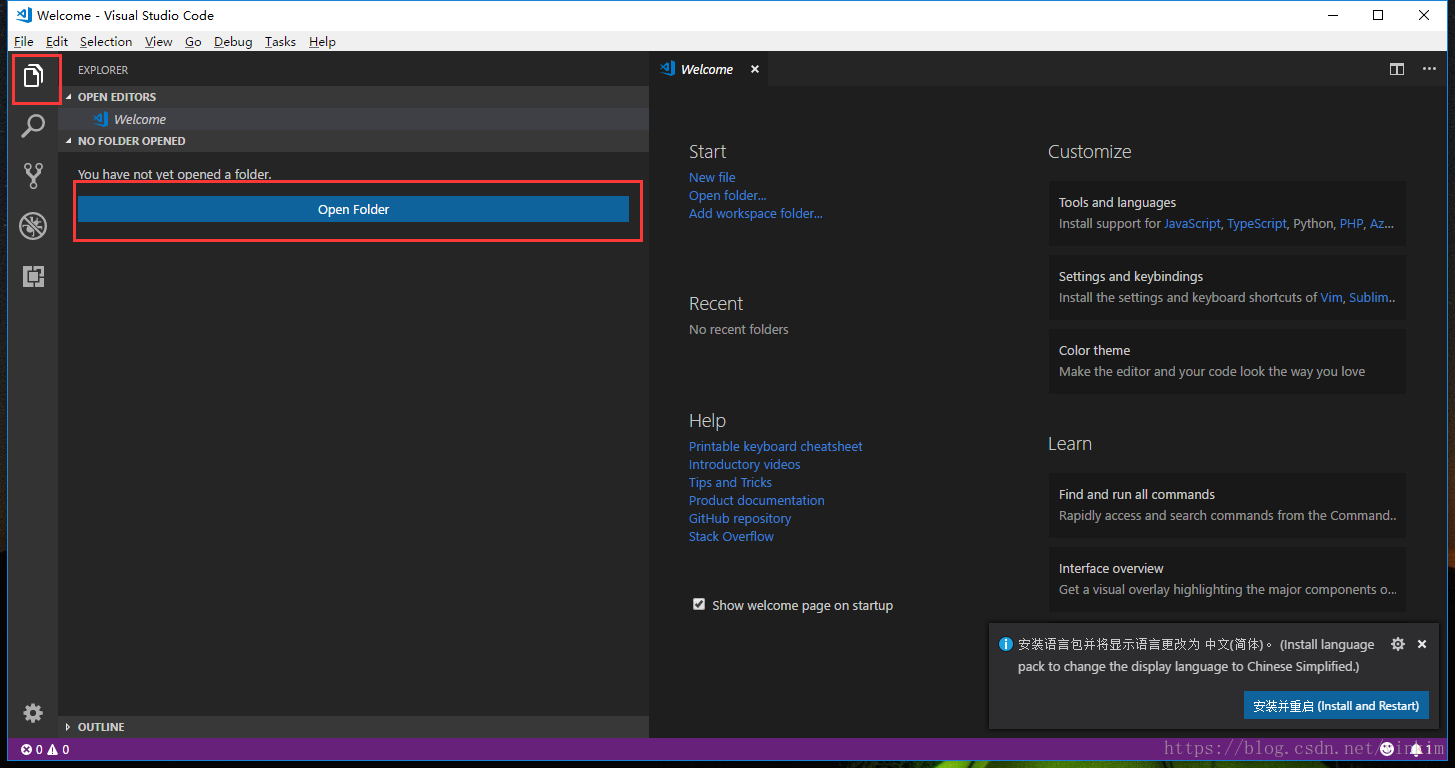
Task: Expand the Outline section
Action: (x=68, y=727)
